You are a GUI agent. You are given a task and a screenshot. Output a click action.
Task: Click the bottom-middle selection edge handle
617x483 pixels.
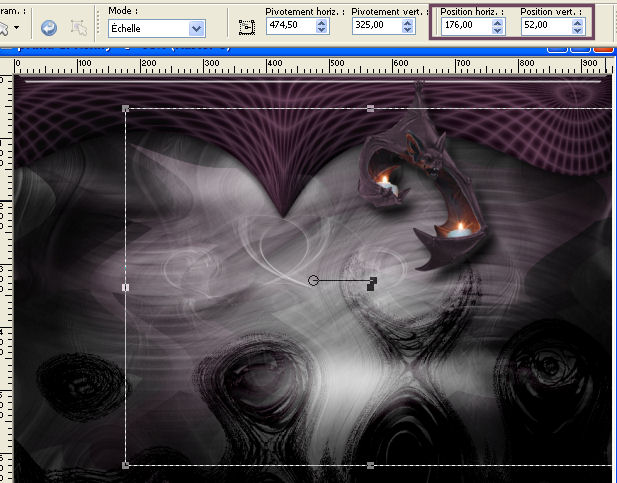[371, 465]
